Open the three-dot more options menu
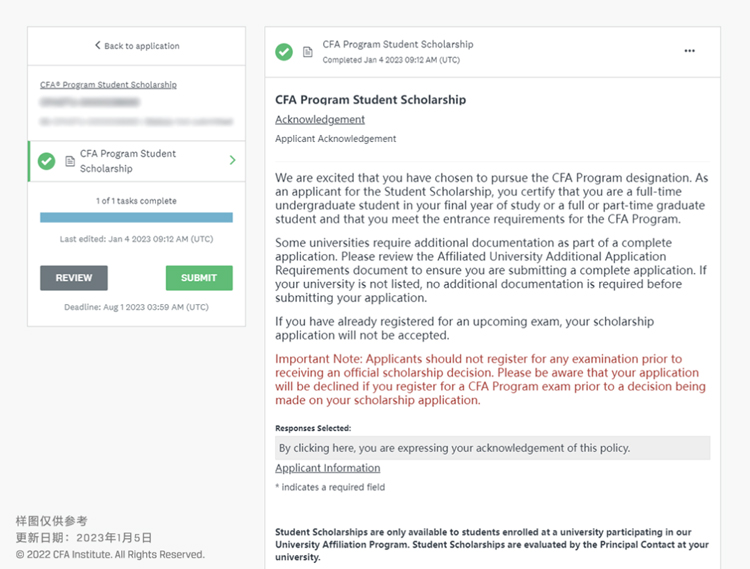The image size is (750, 569). 689,51
